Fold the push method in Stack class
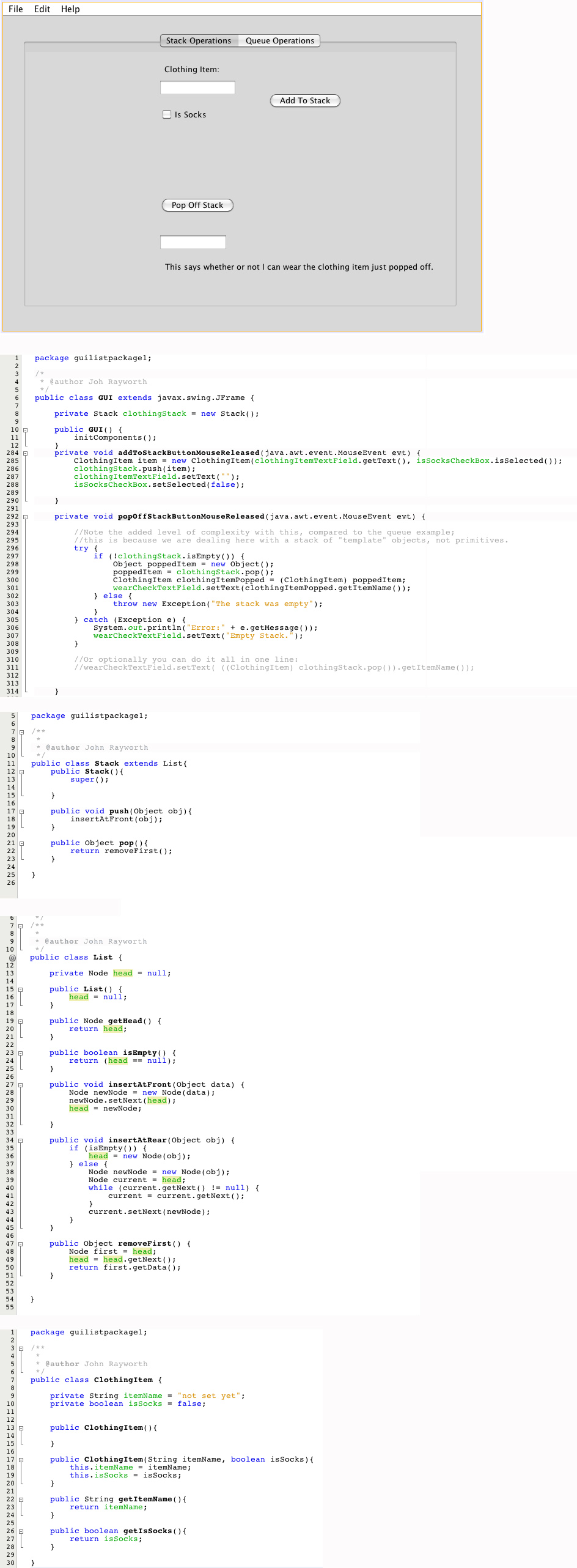 point(21,812)
